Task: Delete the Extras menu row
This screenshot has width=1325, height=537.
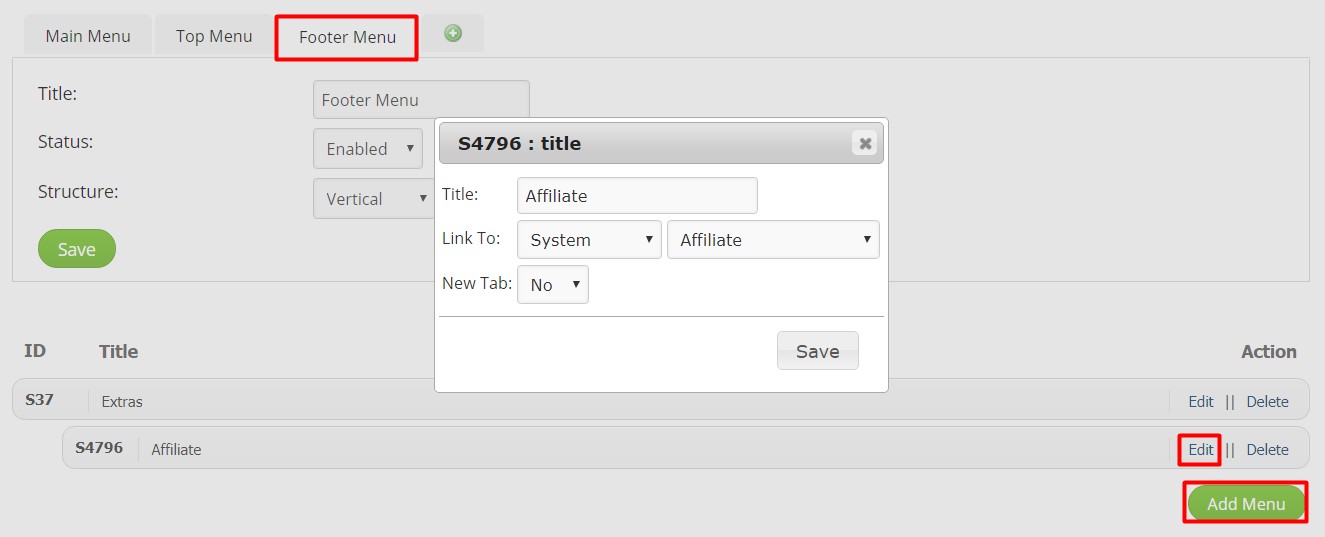Action: pos(1267,401)
